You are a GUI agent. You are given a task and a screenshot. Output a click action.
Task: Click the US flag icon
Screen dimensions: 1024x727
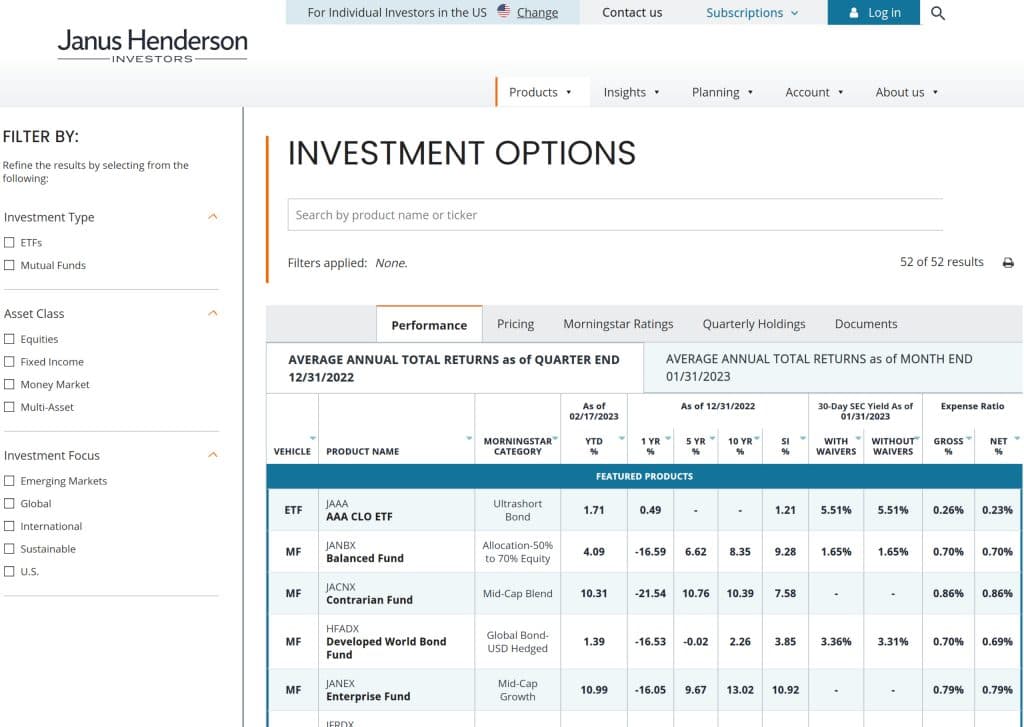point(503,12)
